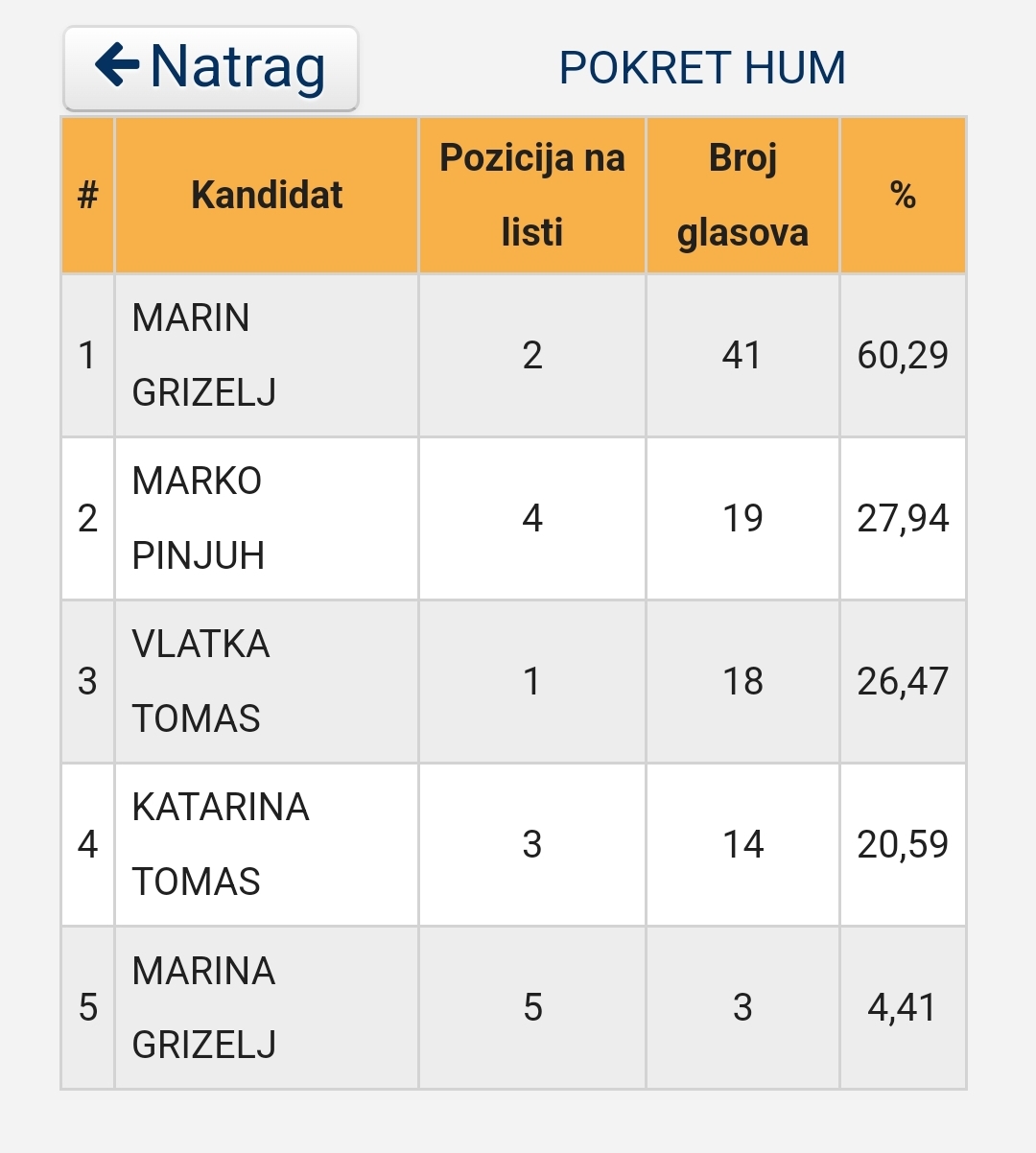
Task: Click the Natrag back button
Action: tap(211, 68)
